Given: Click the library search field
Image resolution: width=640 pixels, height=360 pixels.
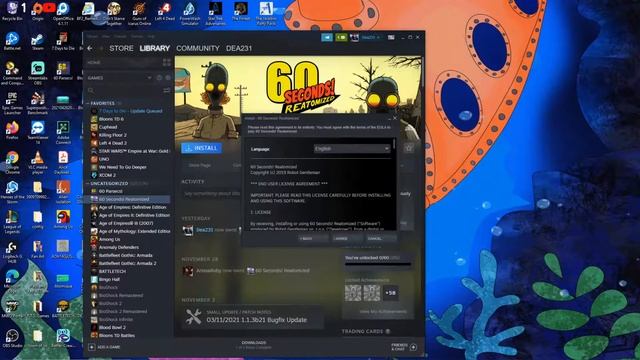Looking at the screenshot, I should coord(124,90).
